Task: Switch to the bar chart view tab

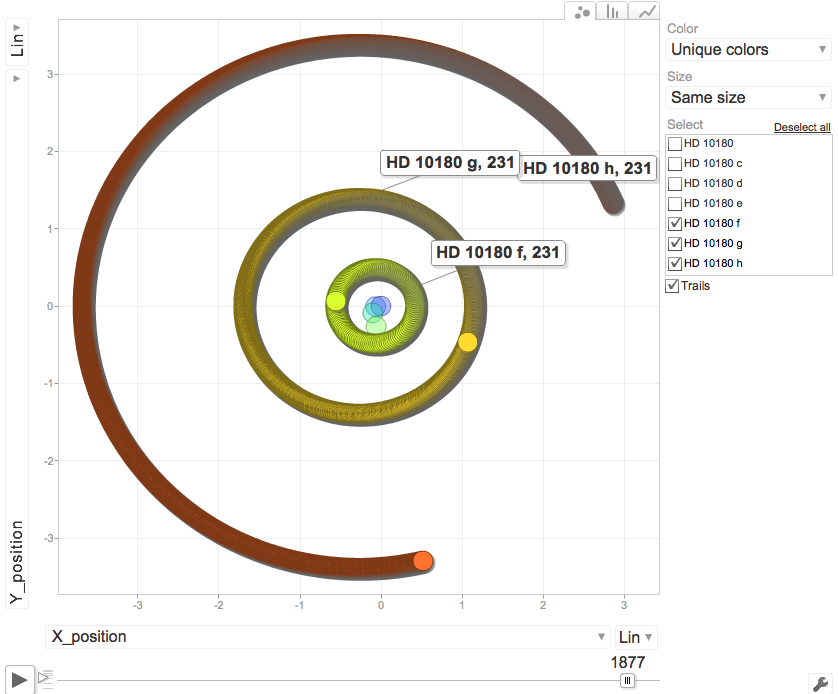Action: [613, 12]
